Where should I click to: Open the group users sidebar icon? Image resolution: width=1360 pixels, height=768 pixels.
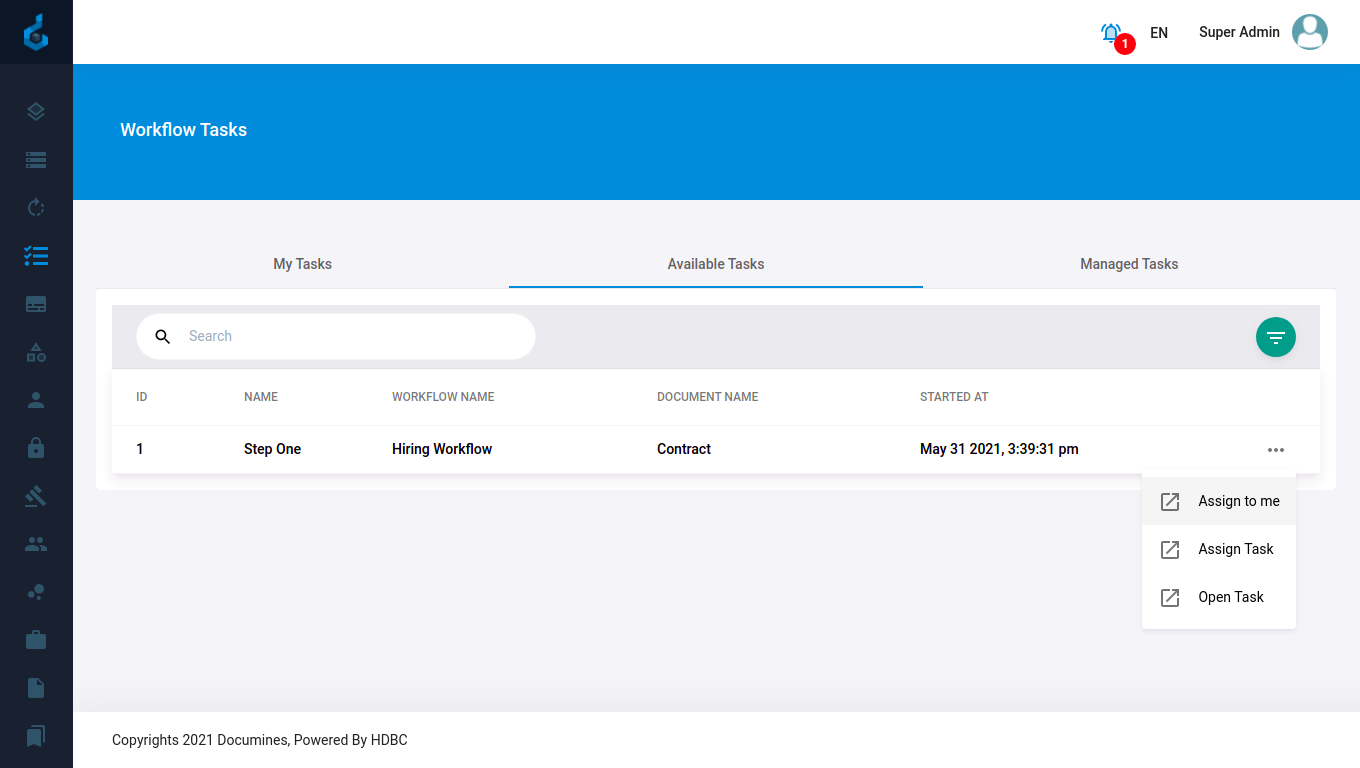click(x=36, y=544)
